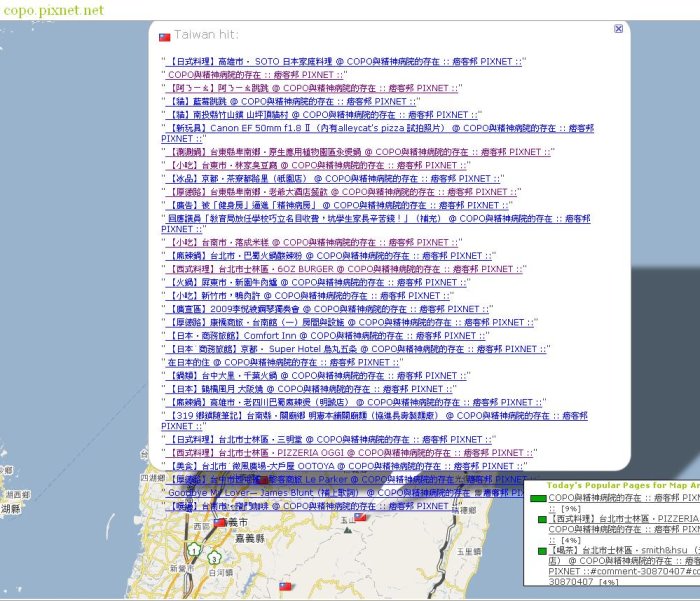Viewport: 700px width, 601px height.
Task: Click the flag marker at 嘉義市
Action: point(219,522)
